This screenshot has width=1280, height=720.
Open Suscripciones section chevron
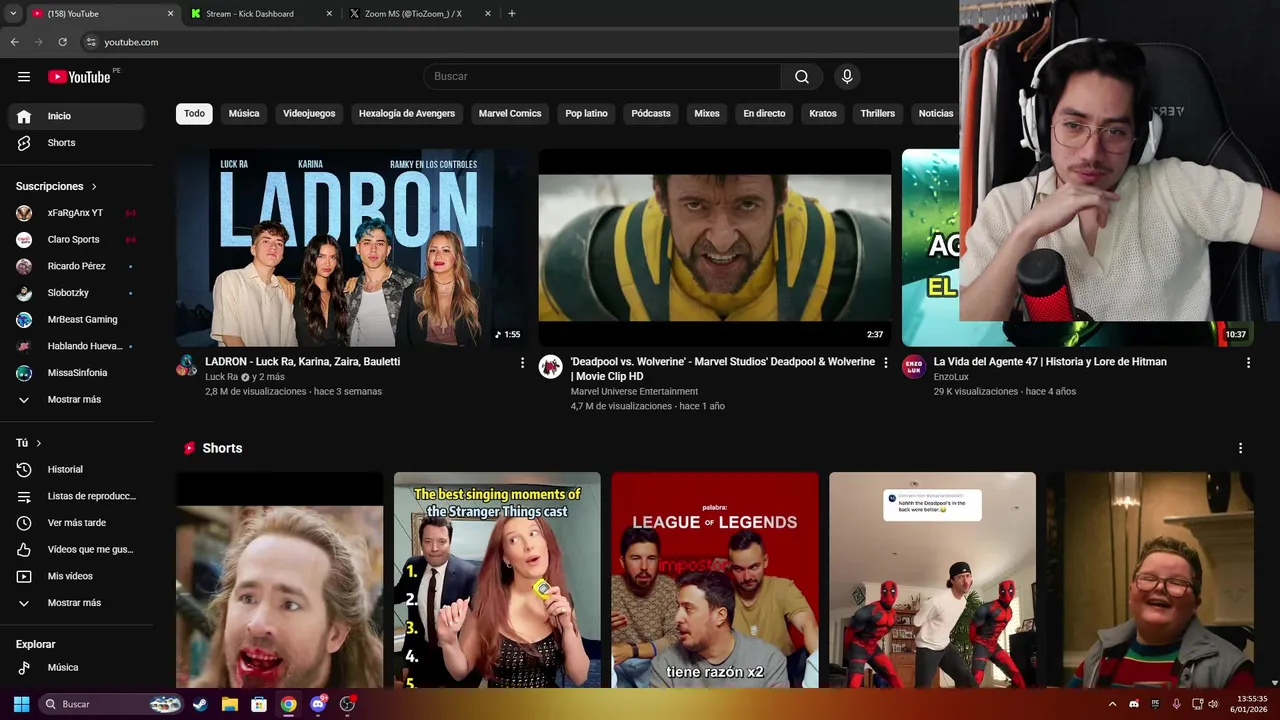click(x=94, y=187)
